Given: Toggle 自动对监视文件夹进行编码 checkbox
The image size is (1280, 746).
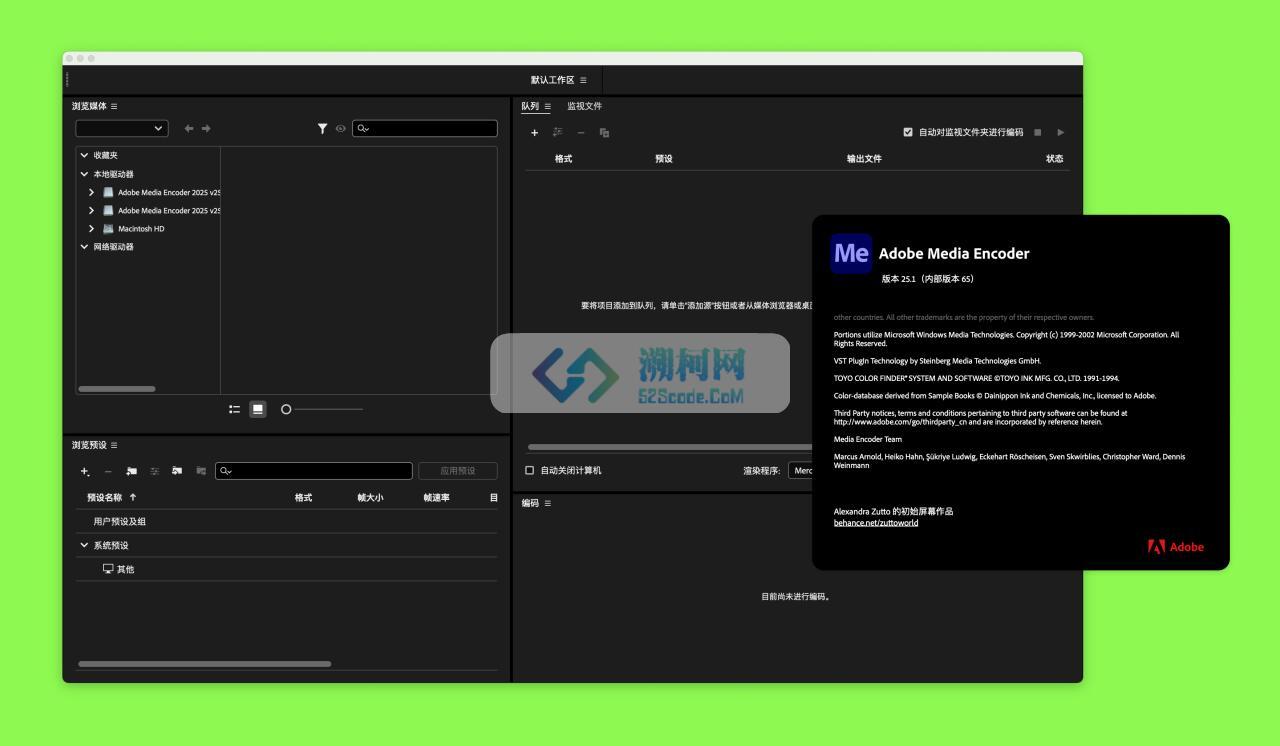Looking at the screenshot, I should coord(908,132).
